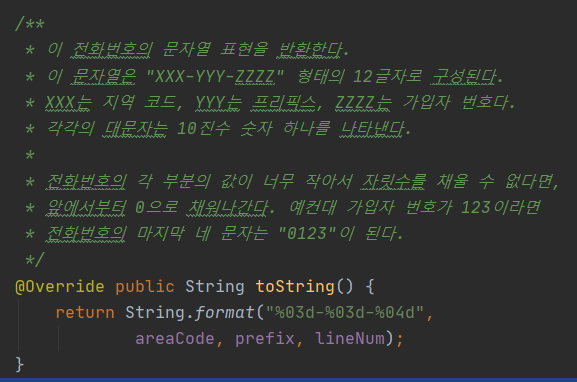
Task: Click the @Override annotation
Action: pyautogui.click(x=60, y=286)
